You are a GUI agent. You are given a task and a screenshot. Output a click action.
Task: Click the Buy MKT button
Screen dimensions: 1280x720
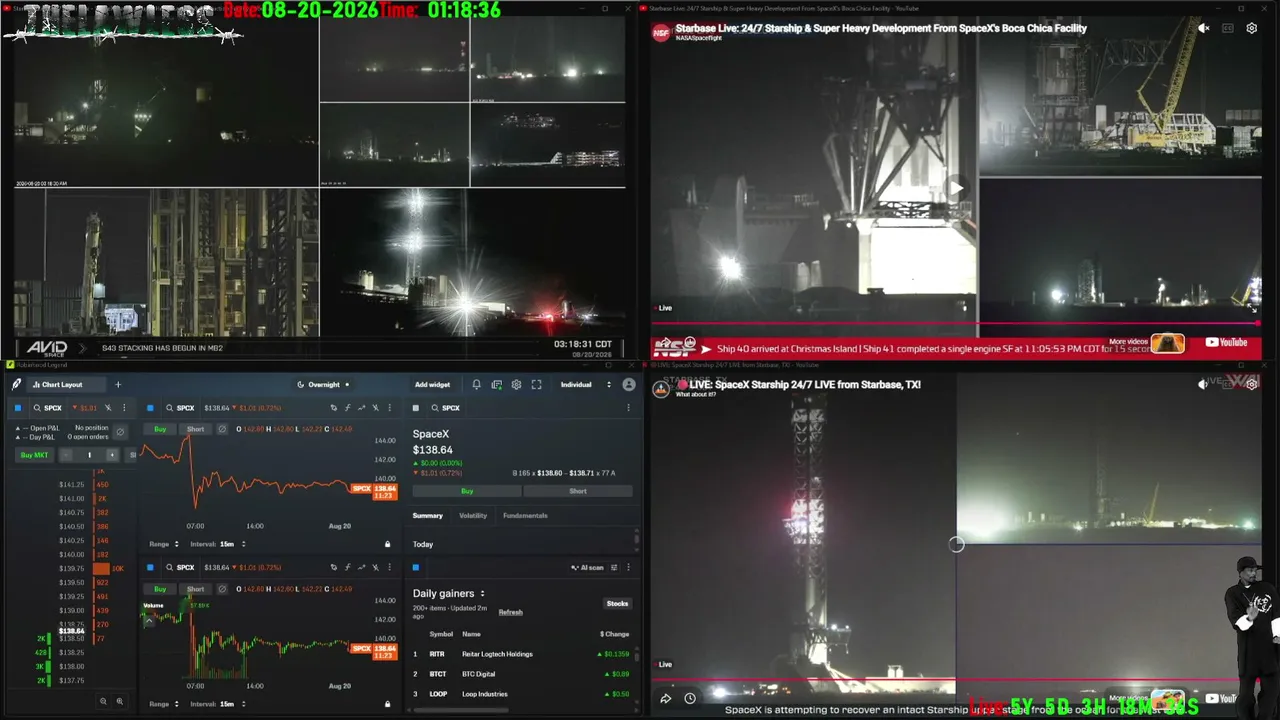[x=34, y=455]
